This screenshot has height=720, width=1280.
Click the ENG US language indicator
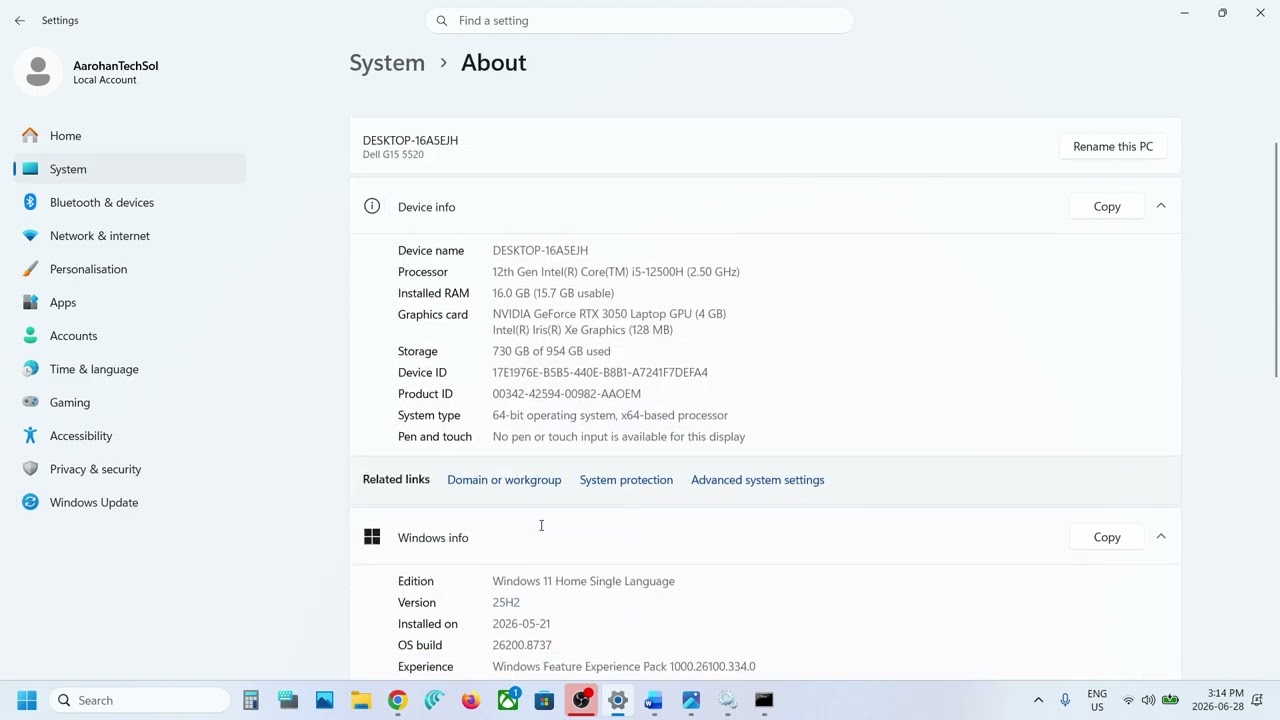coord(1097,700)
